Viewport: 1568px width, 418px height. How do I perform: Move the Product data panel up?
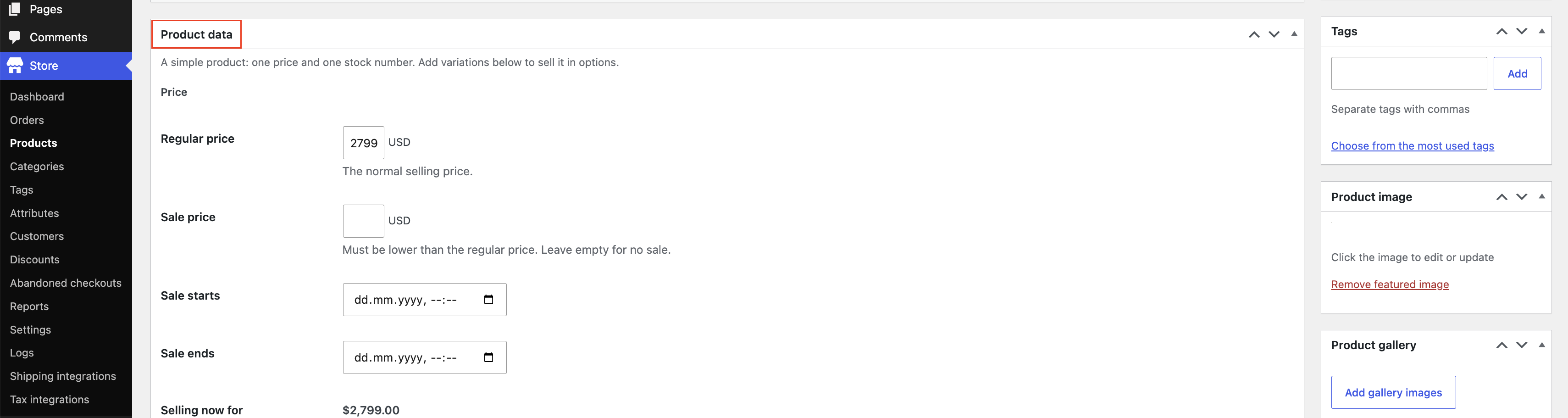(x=1254, y=34)
